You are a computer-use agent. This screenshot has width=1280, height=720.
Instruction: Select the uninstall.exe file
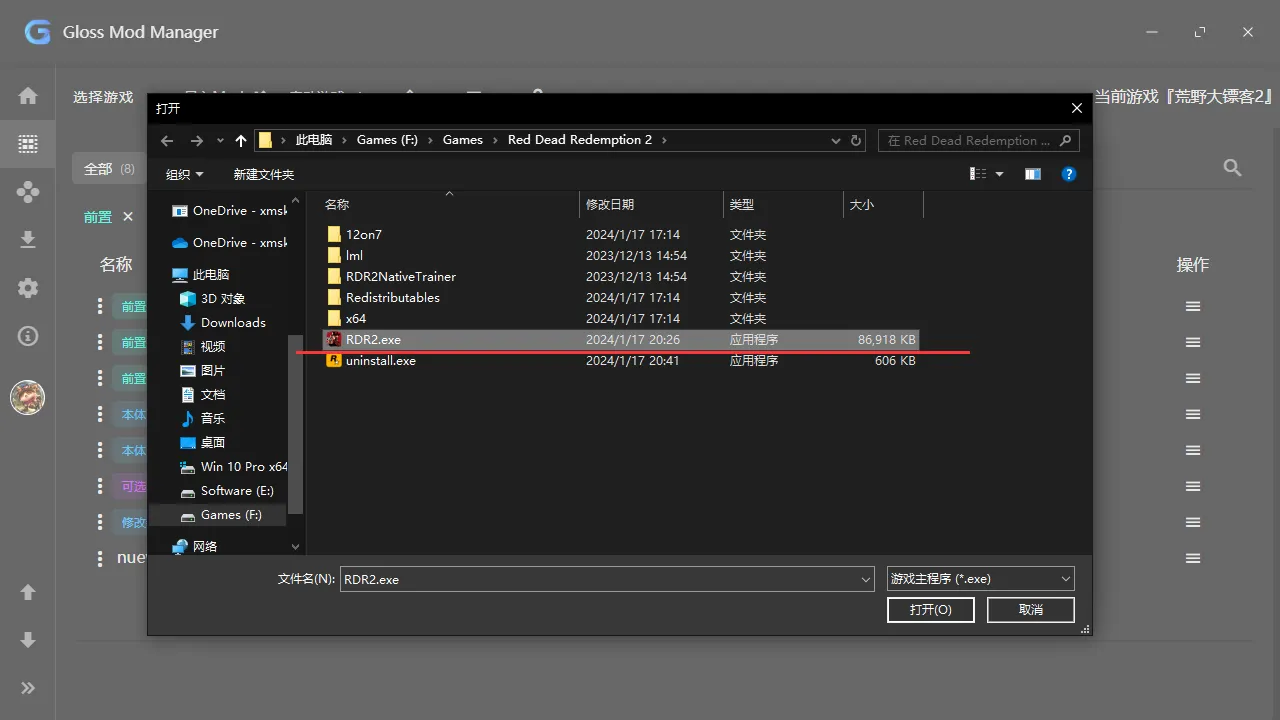620,361
